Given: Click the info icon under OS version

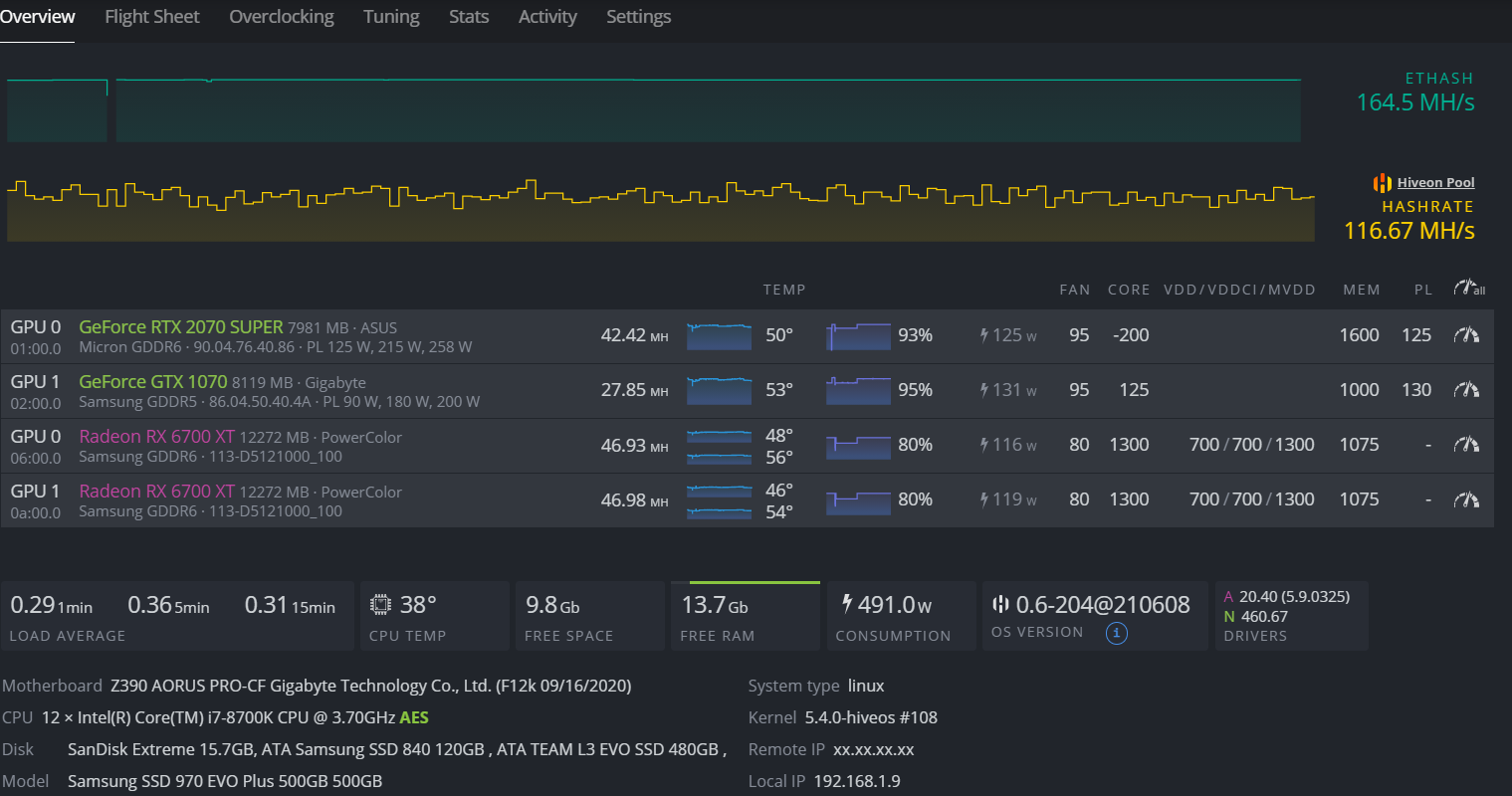Looking at the screenshot, I should (x=1116, y=633).
